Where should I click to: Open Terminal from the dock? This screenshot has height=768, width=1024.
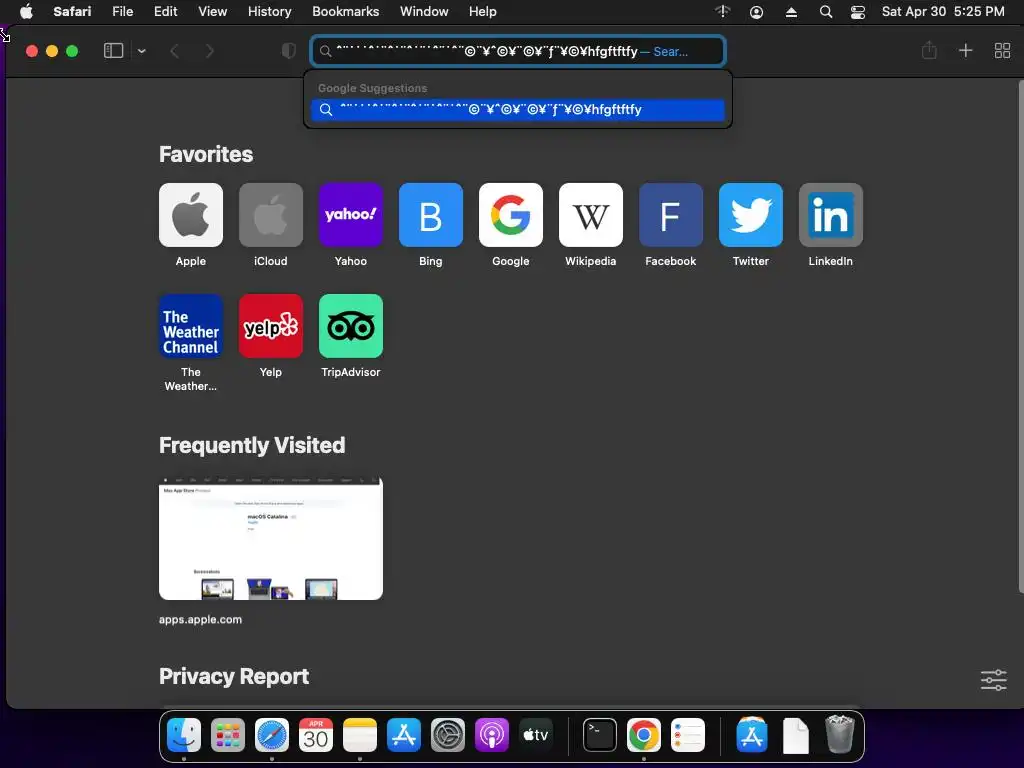pos(600,735)
